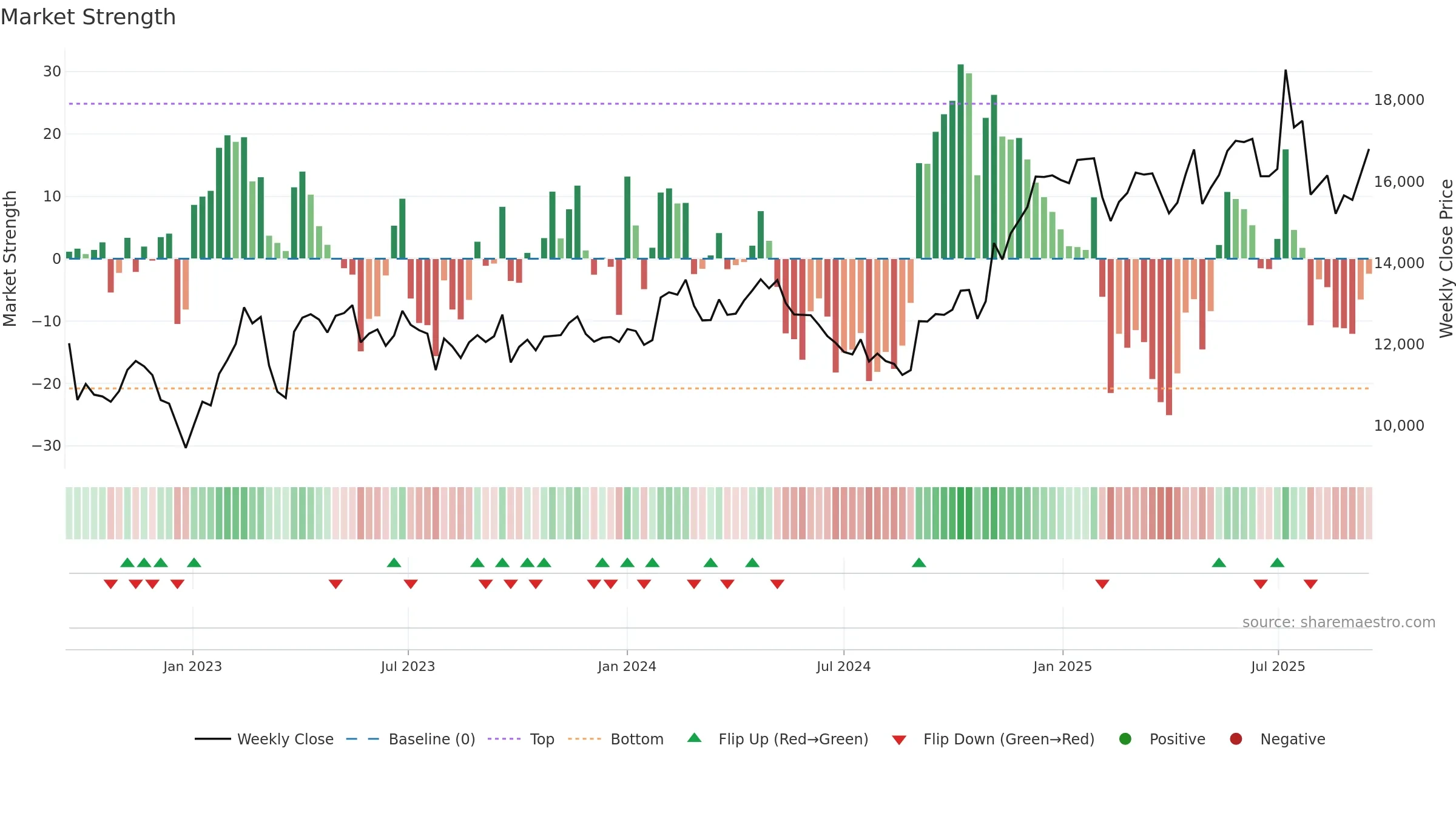The height and width of the screenshot is (819, 1456).
Task: Click the flip up marker near Sep 2024
Action: [x=918, y=562]
